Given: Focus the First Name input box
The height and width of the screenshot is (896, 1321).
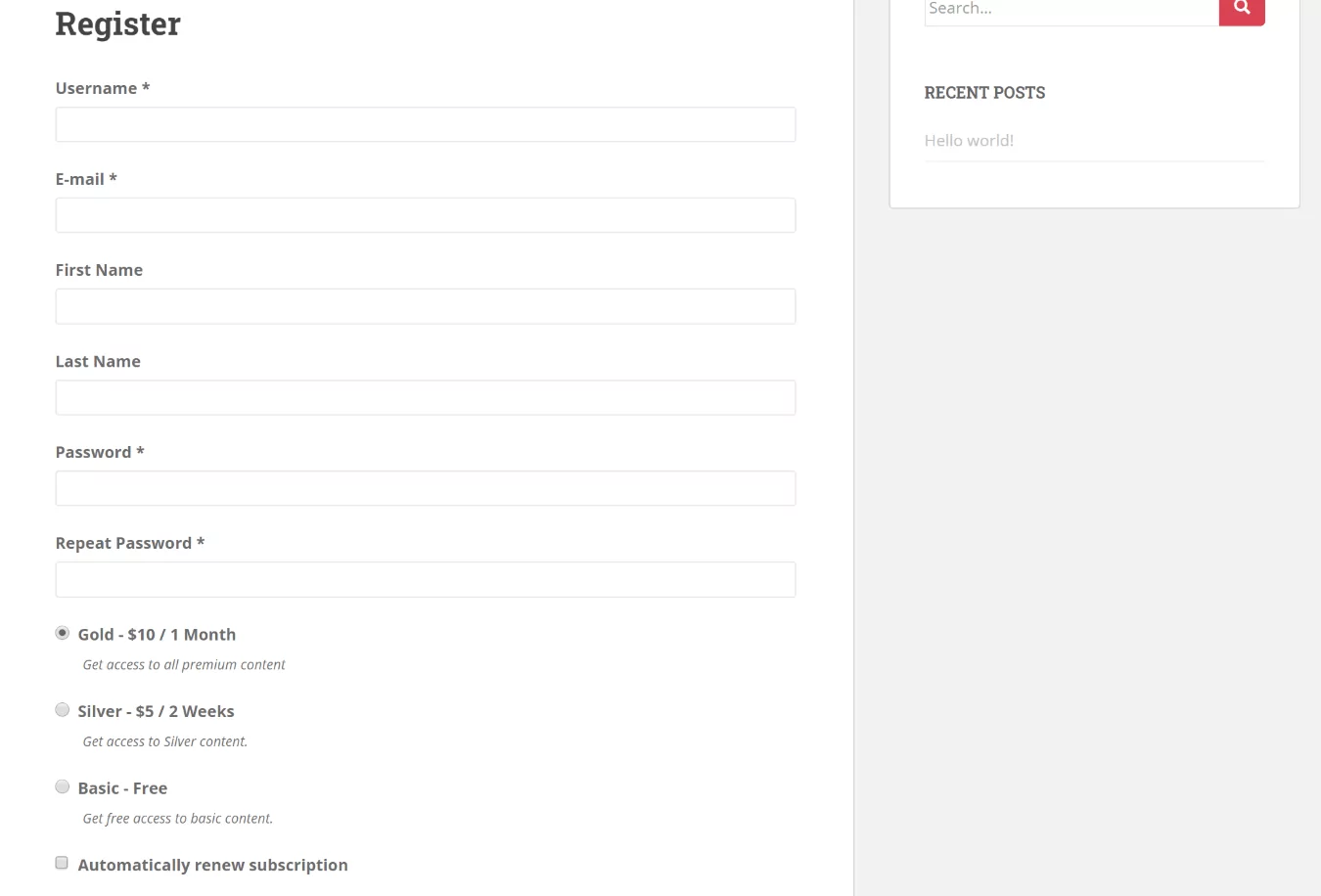Looking at the screenshot, I should pyautogui.click(x=425, y=306).
